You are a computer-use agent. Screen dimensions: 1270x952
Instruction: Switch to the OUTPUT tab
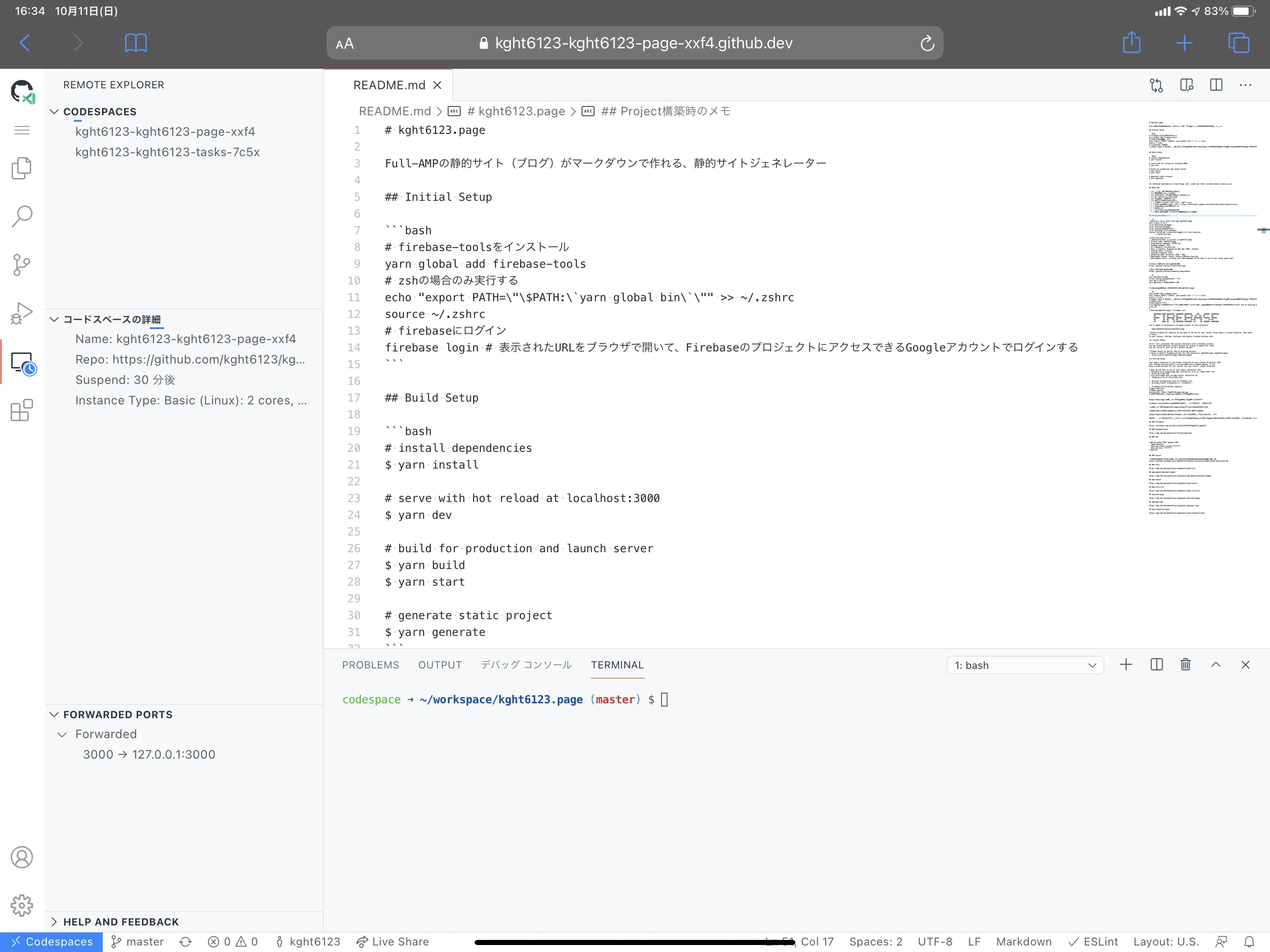pyautogui.click(x=440, y=665)
